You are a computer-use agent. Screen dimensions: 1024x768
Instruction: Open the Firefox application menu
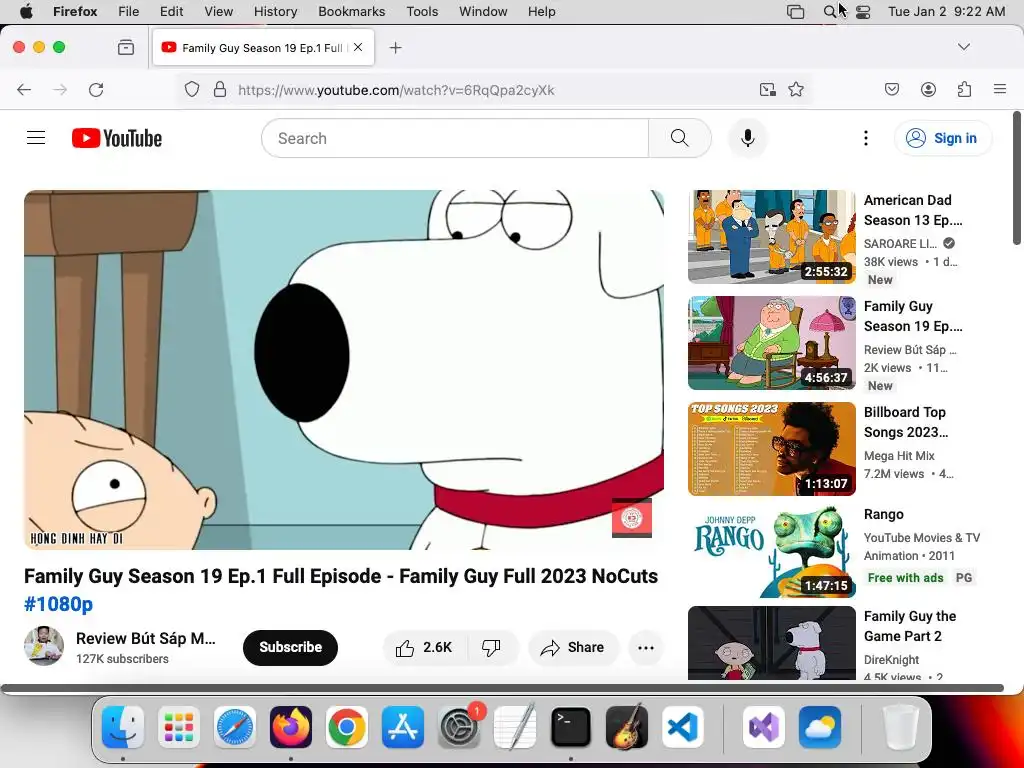tap(1000, 89)
